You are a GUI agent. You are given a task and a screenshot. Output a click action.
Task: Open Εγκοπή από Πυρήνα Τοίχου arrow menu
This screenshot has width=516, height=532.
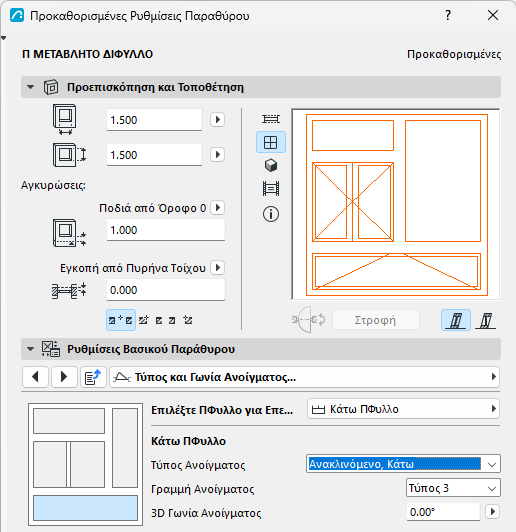217,268
